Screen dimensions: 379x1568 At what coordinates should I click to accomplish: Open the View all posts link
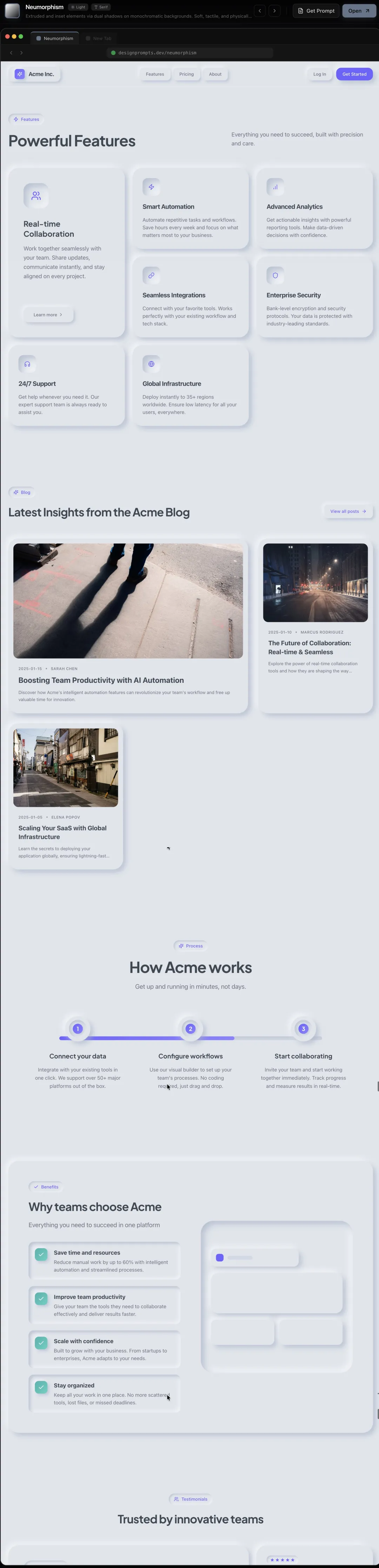point(348,511)
